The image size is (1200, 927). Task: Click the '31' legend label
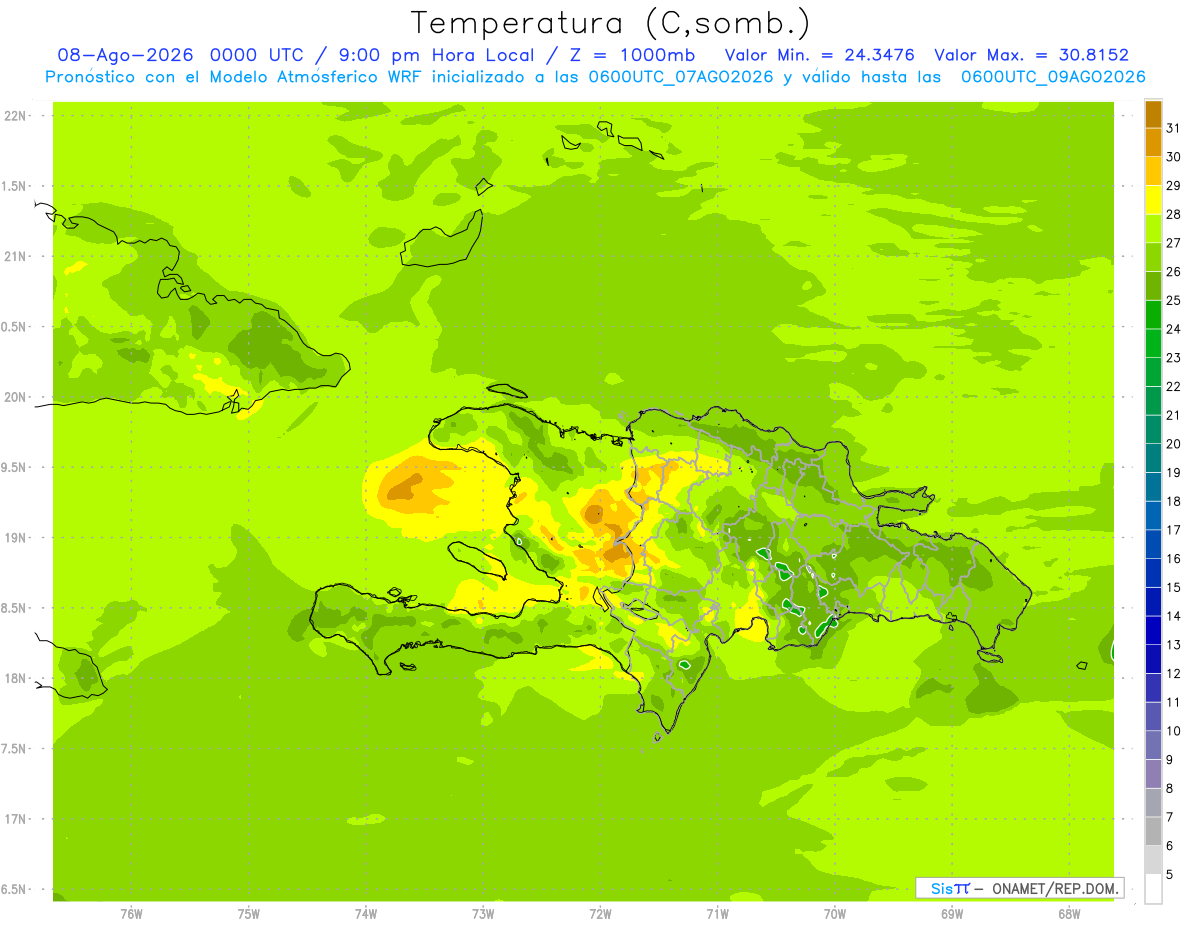pos(1174,128)
